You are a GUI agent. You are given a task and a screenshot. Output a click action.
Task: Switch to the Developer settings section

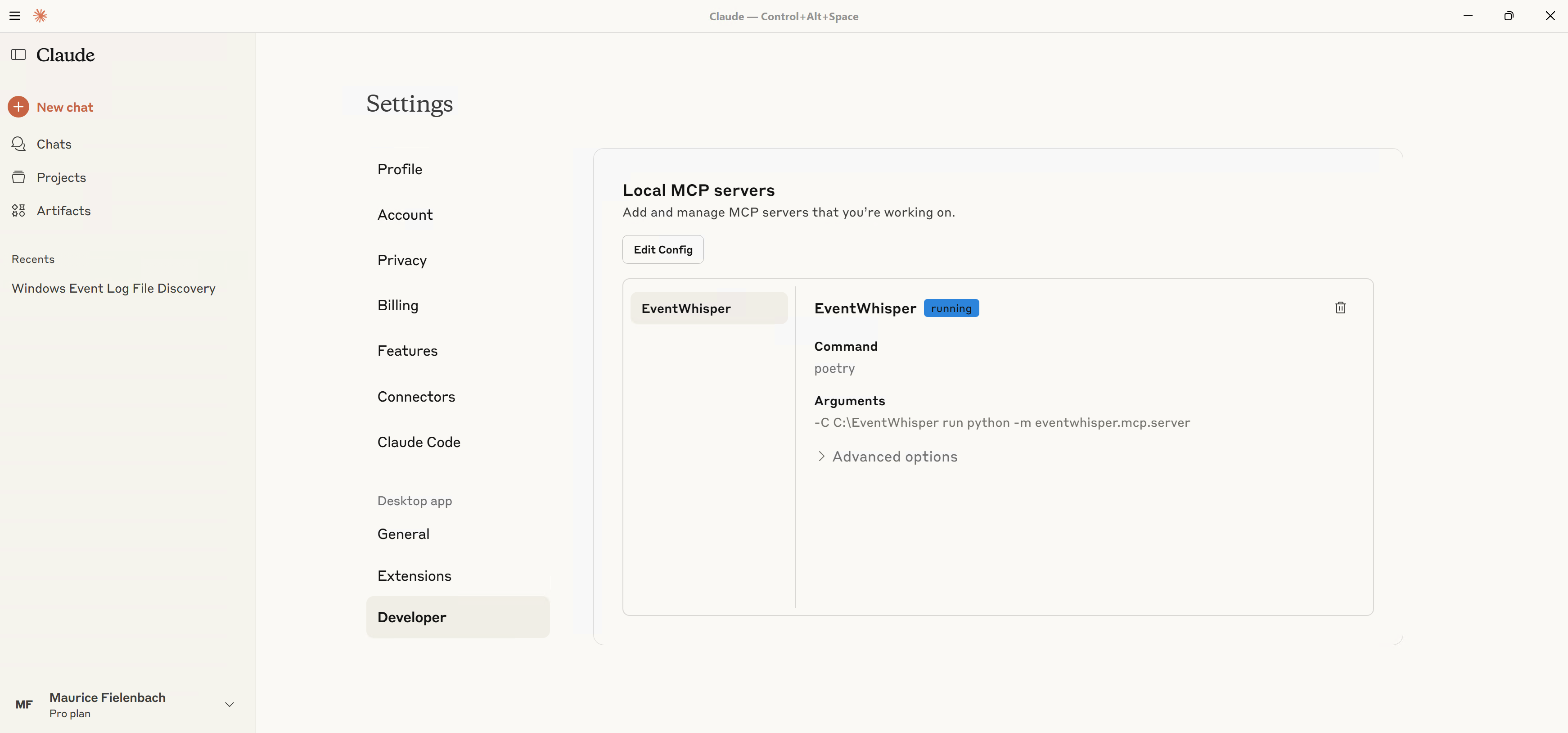pos(411,617)
